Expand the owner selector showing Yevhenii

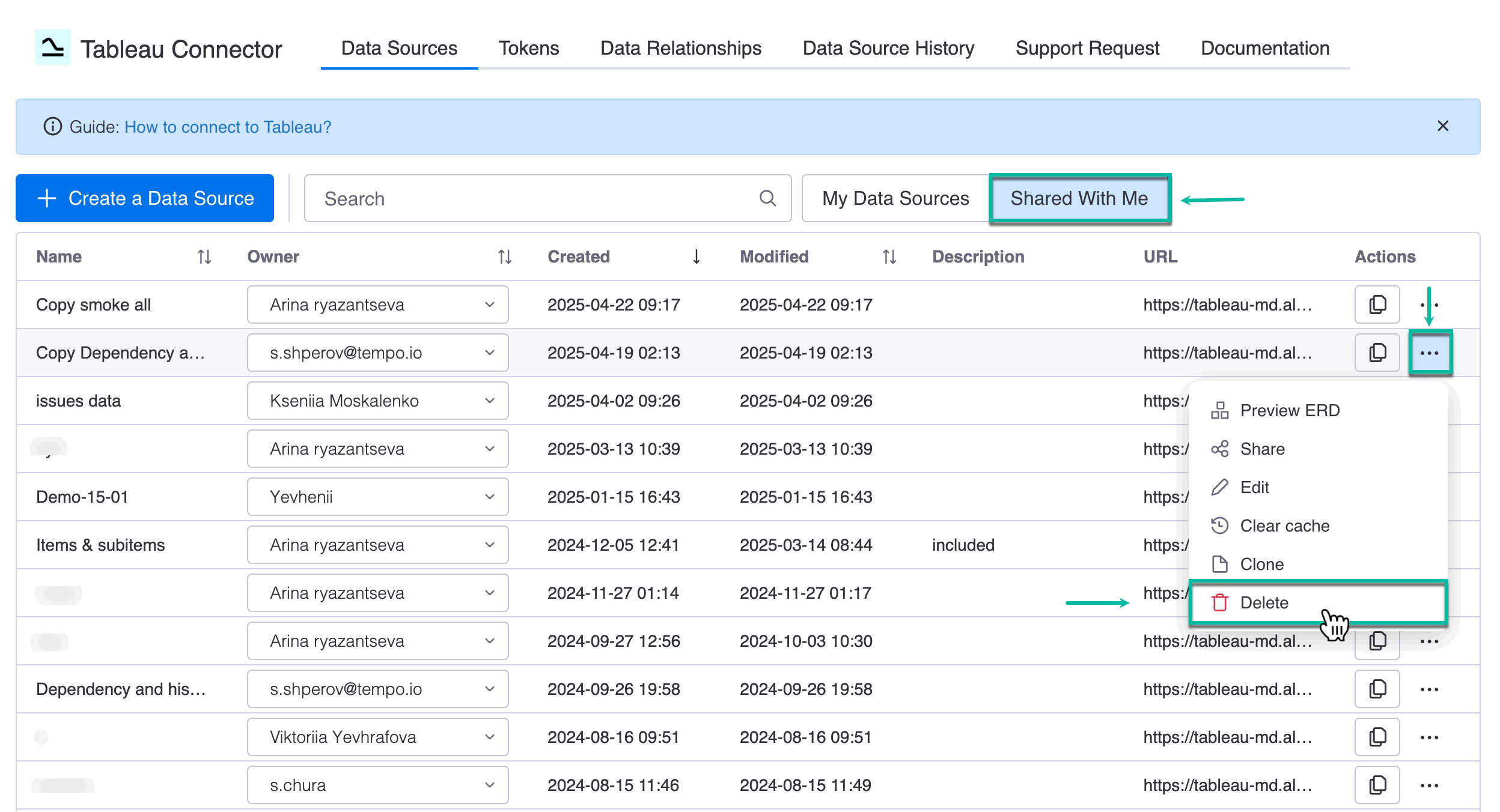(x=491, y=497)
